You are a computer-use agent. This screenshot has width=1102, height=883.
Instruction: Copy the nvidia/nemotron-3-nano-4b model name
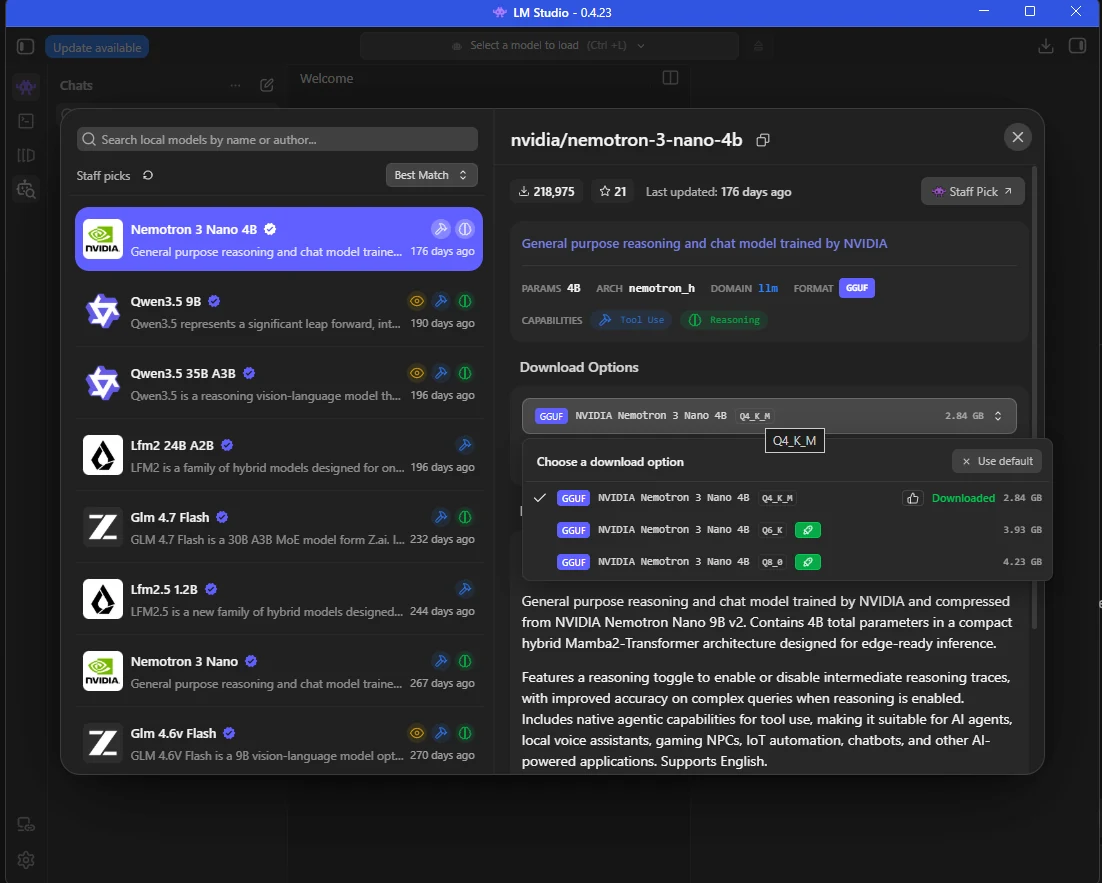[763, 140]
